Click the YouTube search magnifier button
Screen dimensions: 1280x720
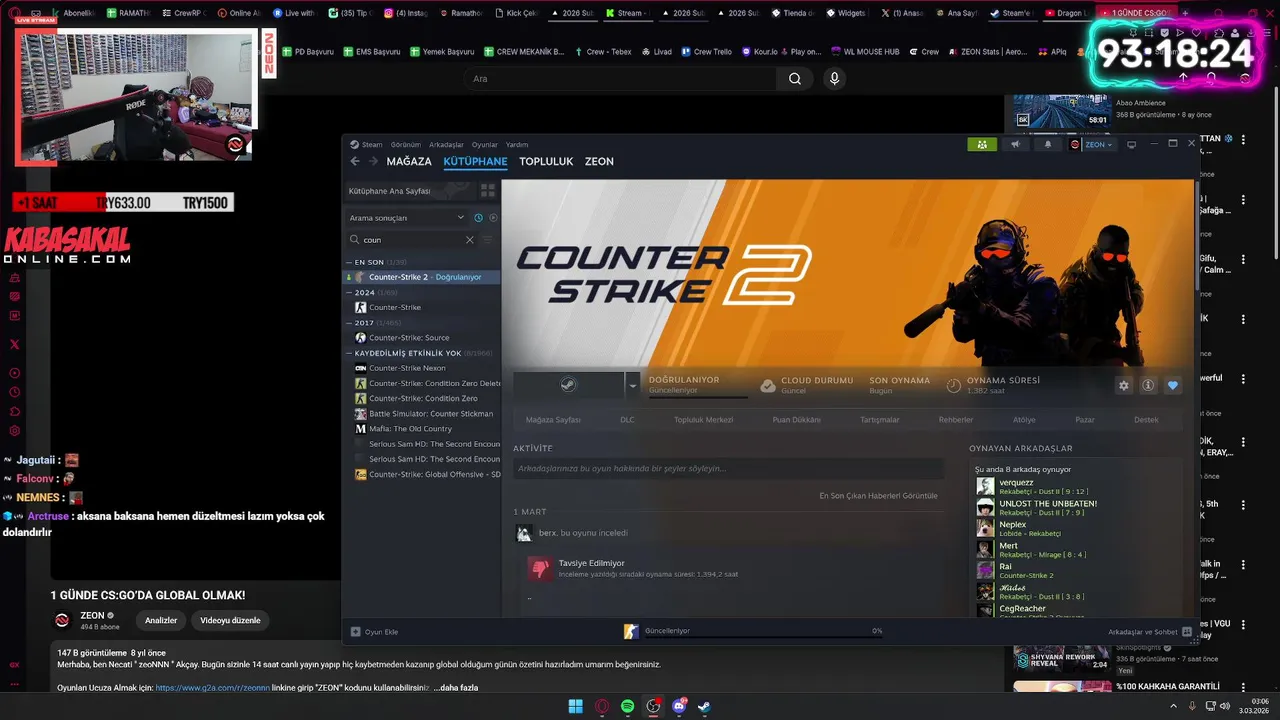pos(795,79)
